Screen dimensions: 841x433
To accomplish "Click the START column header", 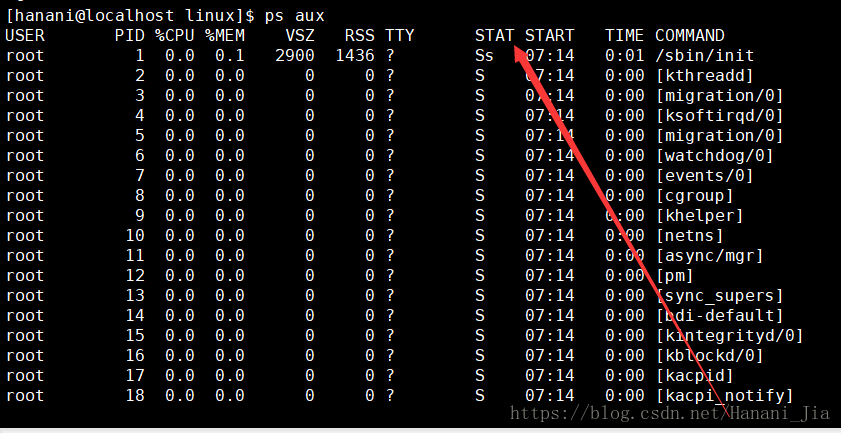I will [x=549, y=35].
